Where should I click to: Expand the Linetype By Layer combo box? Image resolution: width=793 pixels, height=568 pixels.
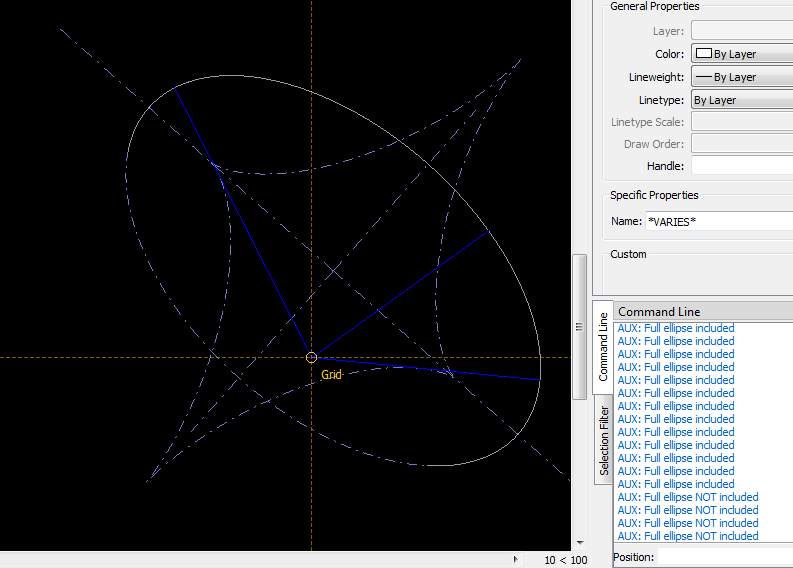click(741, 100)
